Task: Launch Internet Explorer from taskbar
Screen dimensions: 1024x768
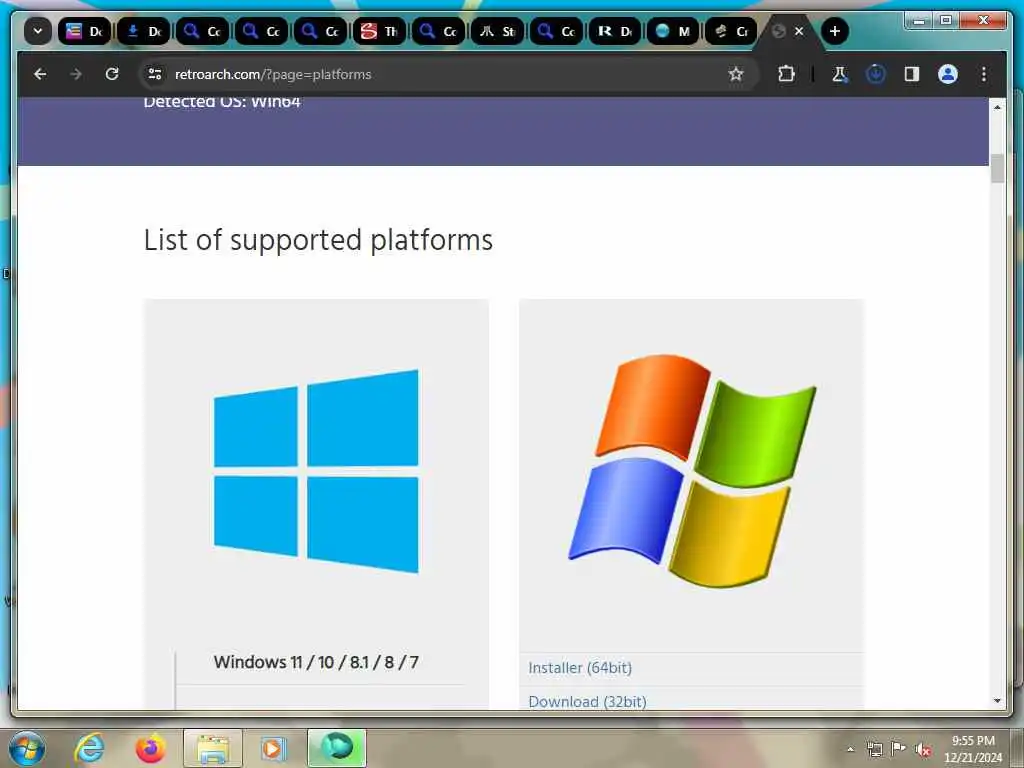Action: pyautogui.click(x=89, y=748)
